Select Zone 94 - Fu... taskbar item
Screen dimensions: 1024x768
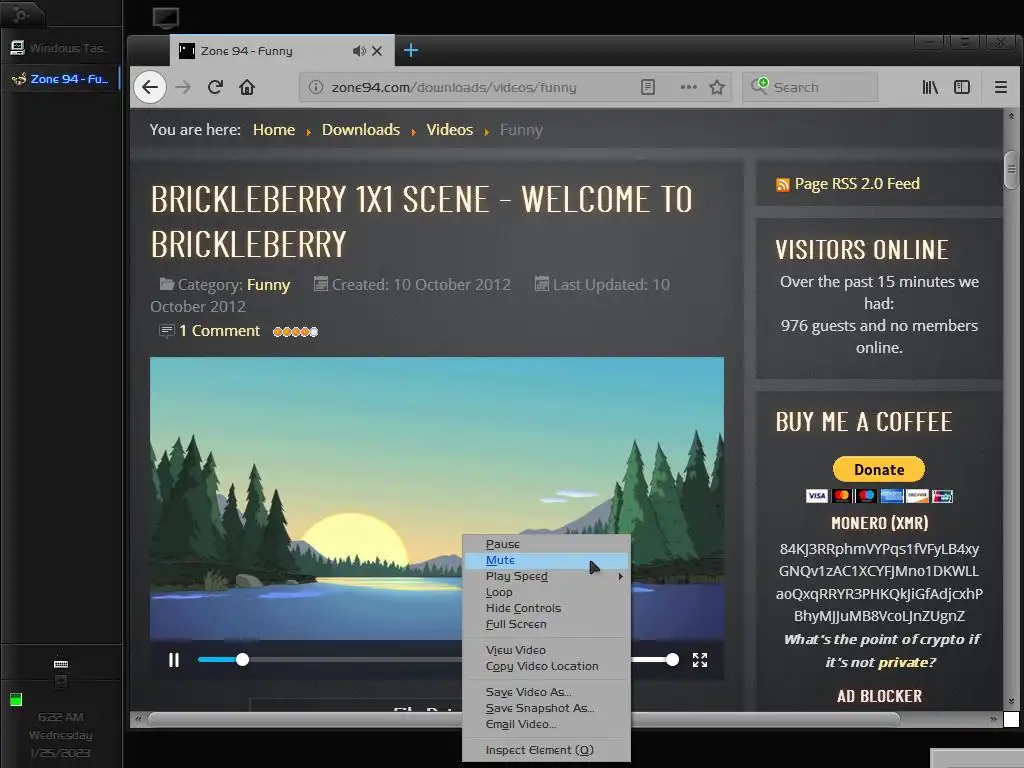[x=61, y=79]
